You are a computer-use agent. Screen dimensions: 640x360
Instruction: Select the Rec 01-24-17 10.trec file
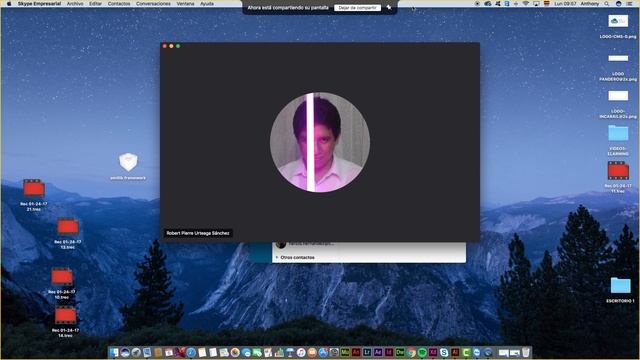pos(62,284)
